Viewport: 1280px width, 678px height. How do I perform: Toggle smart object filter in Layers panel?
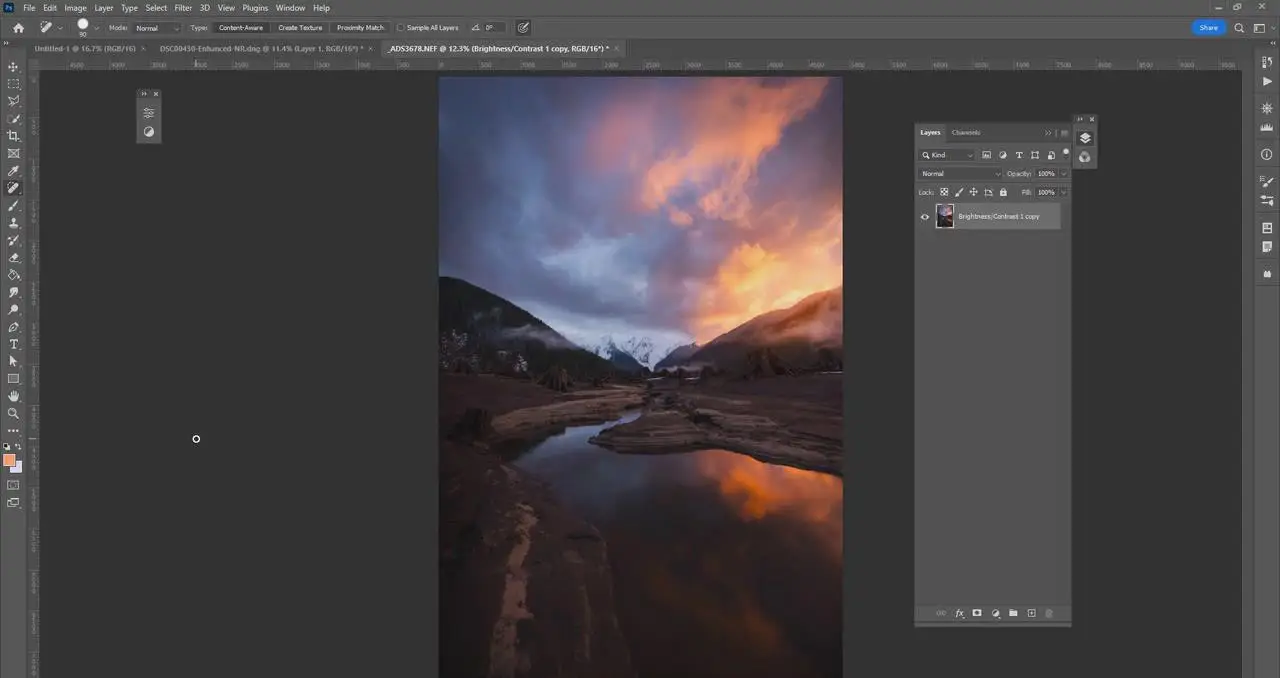(x=1051, y=155)
